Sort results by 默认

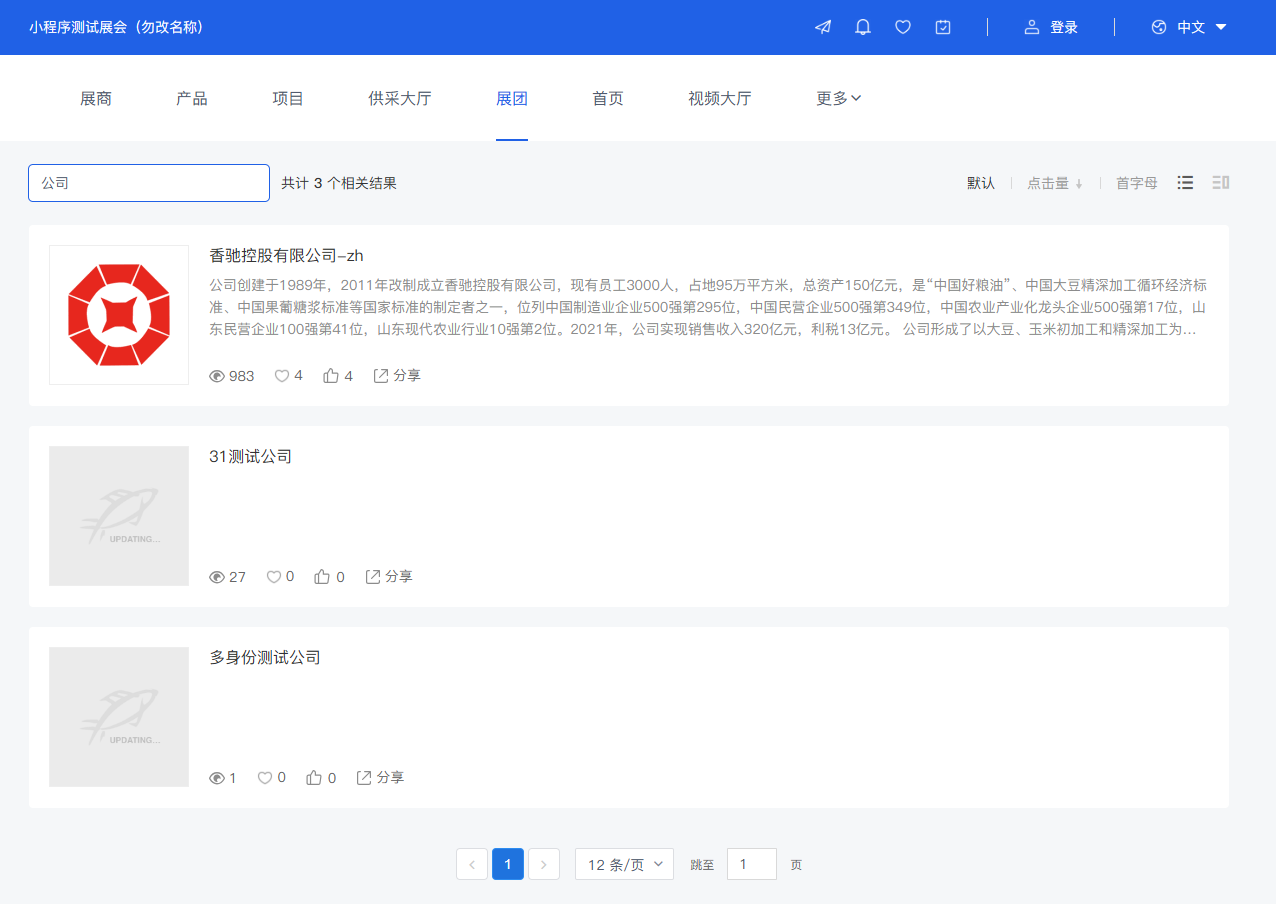(981, 183)
